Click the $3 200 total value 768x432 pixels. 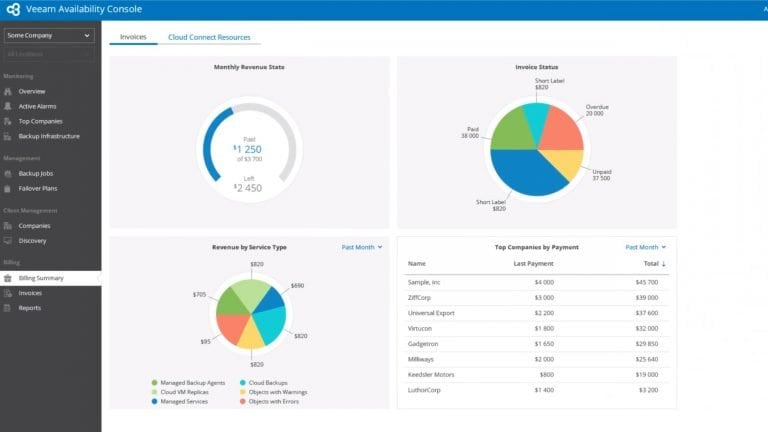tap(648, 390)
